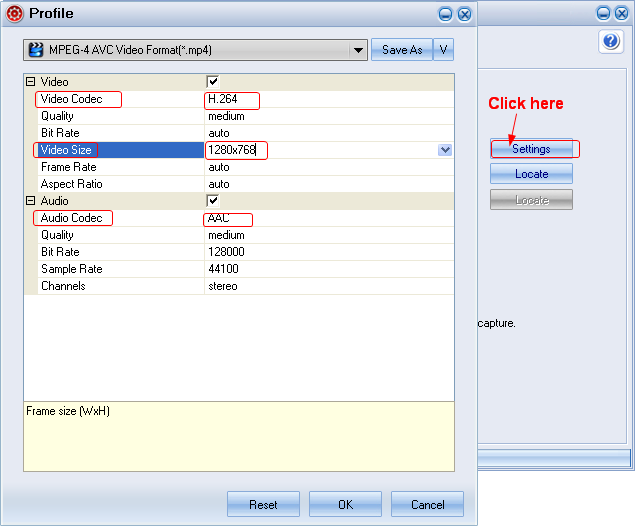The height and width of the screenshot is (526, 635).
Task: Click the stereo channels value
Action: pos(222,286)
